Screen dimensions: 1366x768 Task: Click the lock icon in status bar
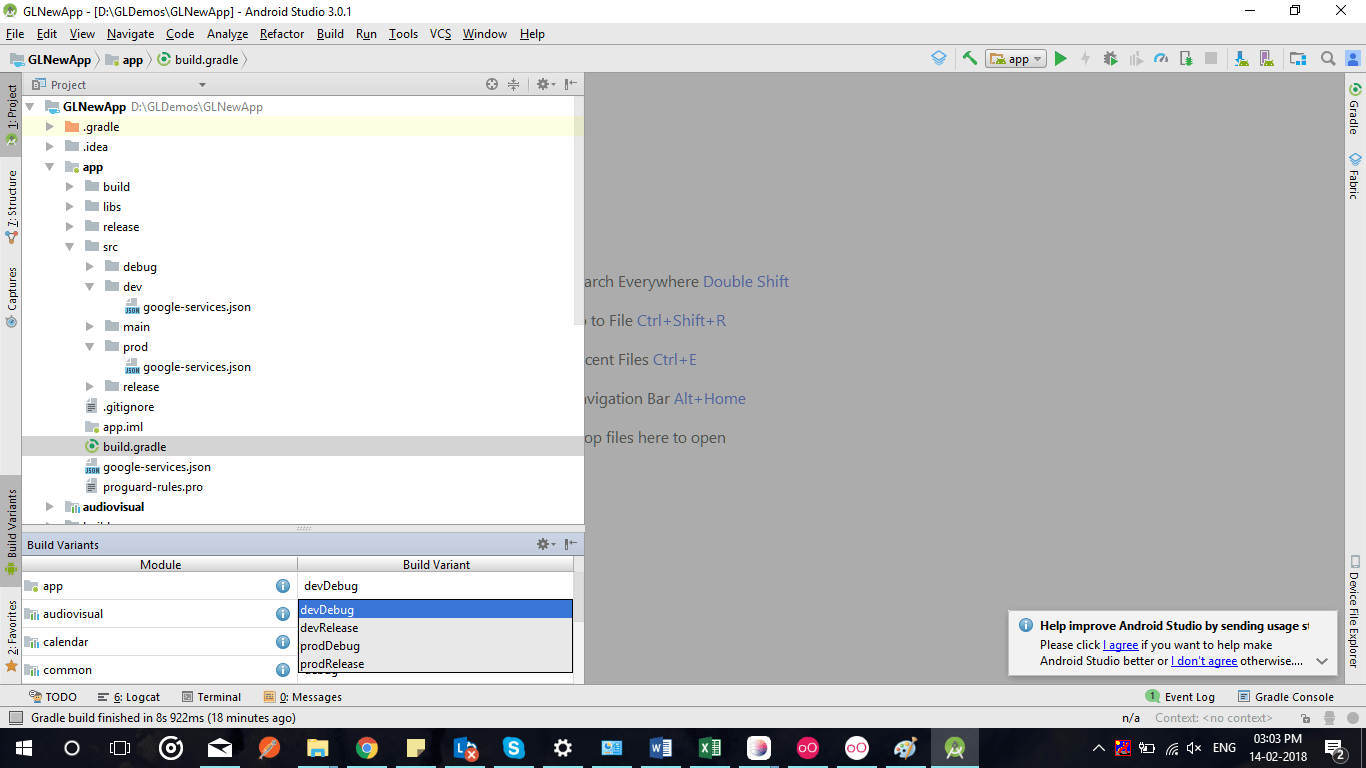pyautogui.click(x=1306, y=718)
